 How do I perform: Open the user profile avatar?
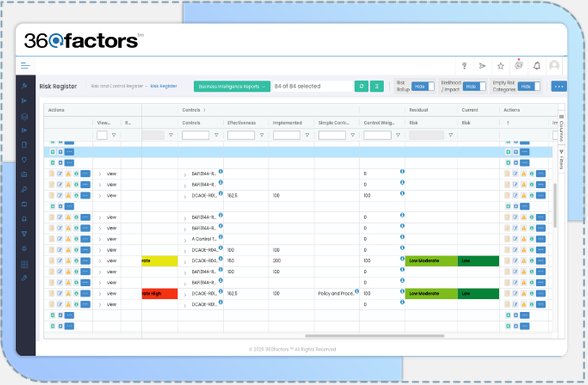point(554,66)
